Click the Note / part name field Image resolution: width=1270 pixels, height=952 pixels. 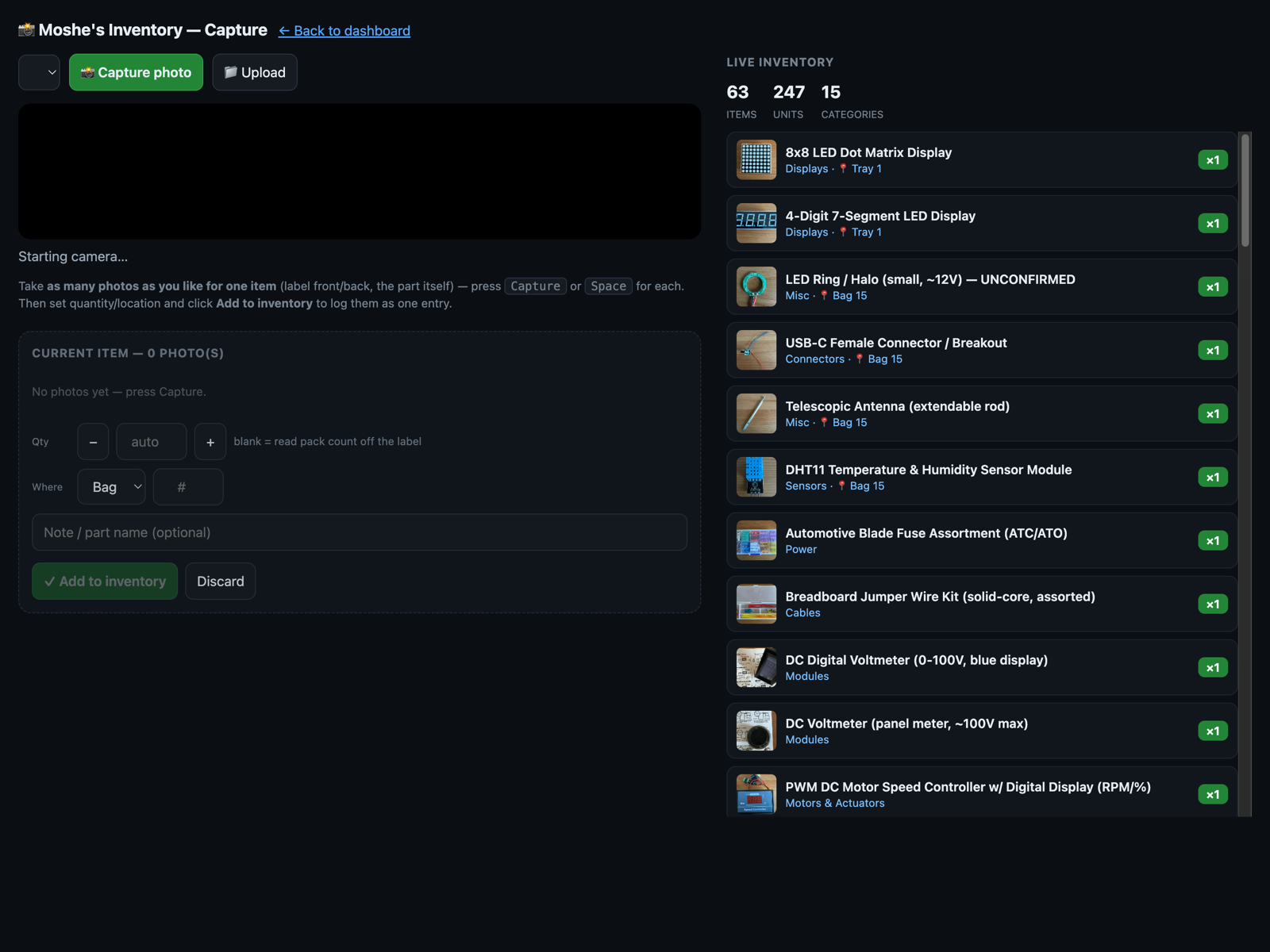(x=360, y=532)
